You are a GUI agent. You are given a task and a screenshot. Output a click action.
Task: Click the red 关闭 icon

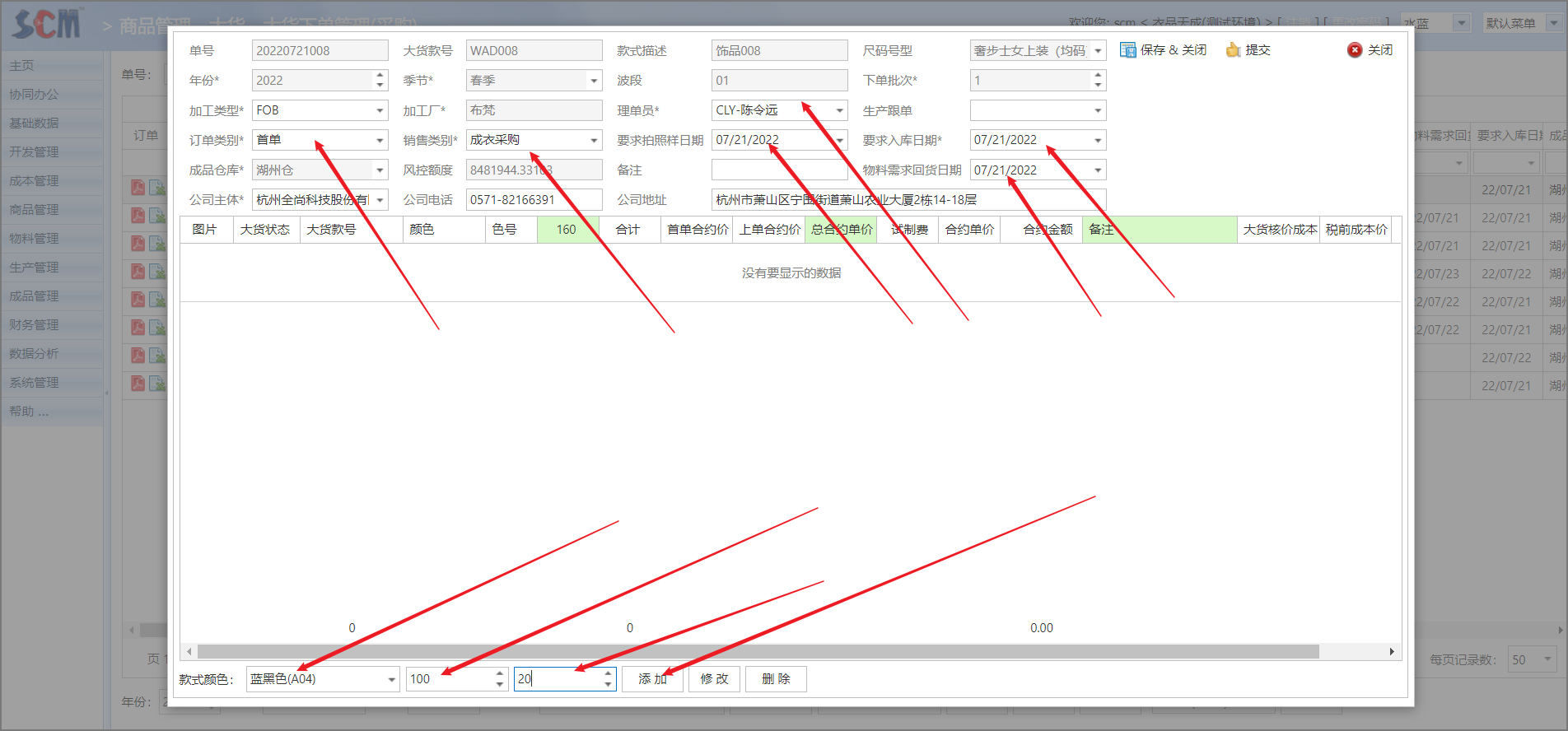[1355, 50]
